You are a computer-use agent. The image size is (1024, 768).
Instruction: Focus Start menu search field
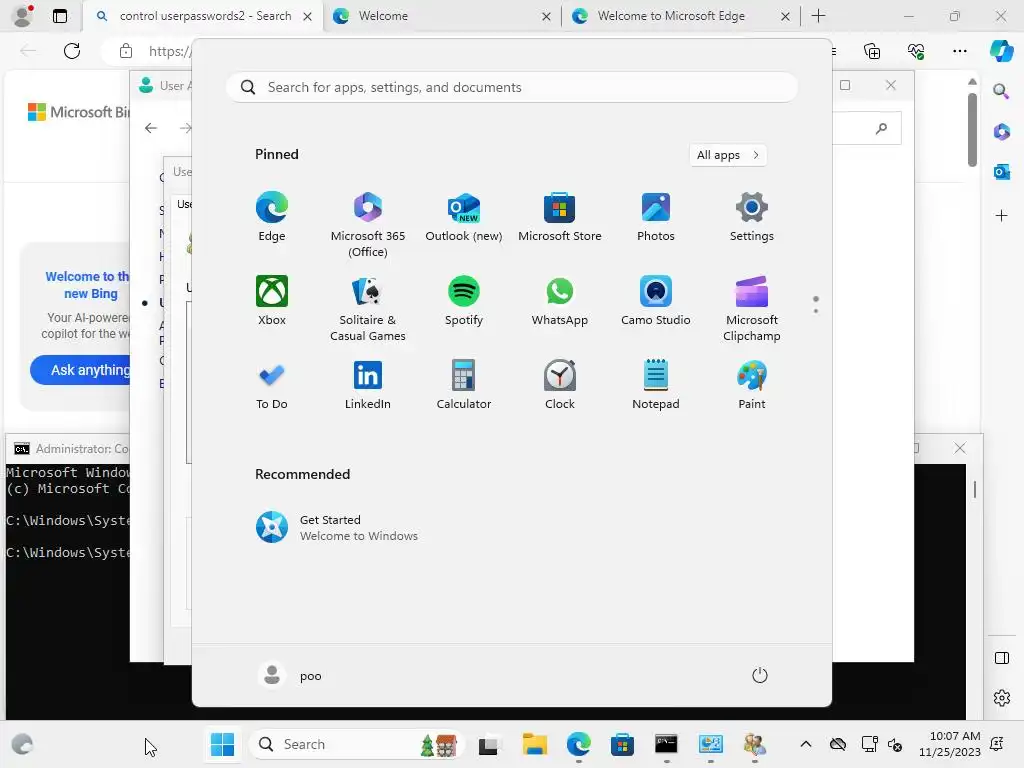pos(512,88)
